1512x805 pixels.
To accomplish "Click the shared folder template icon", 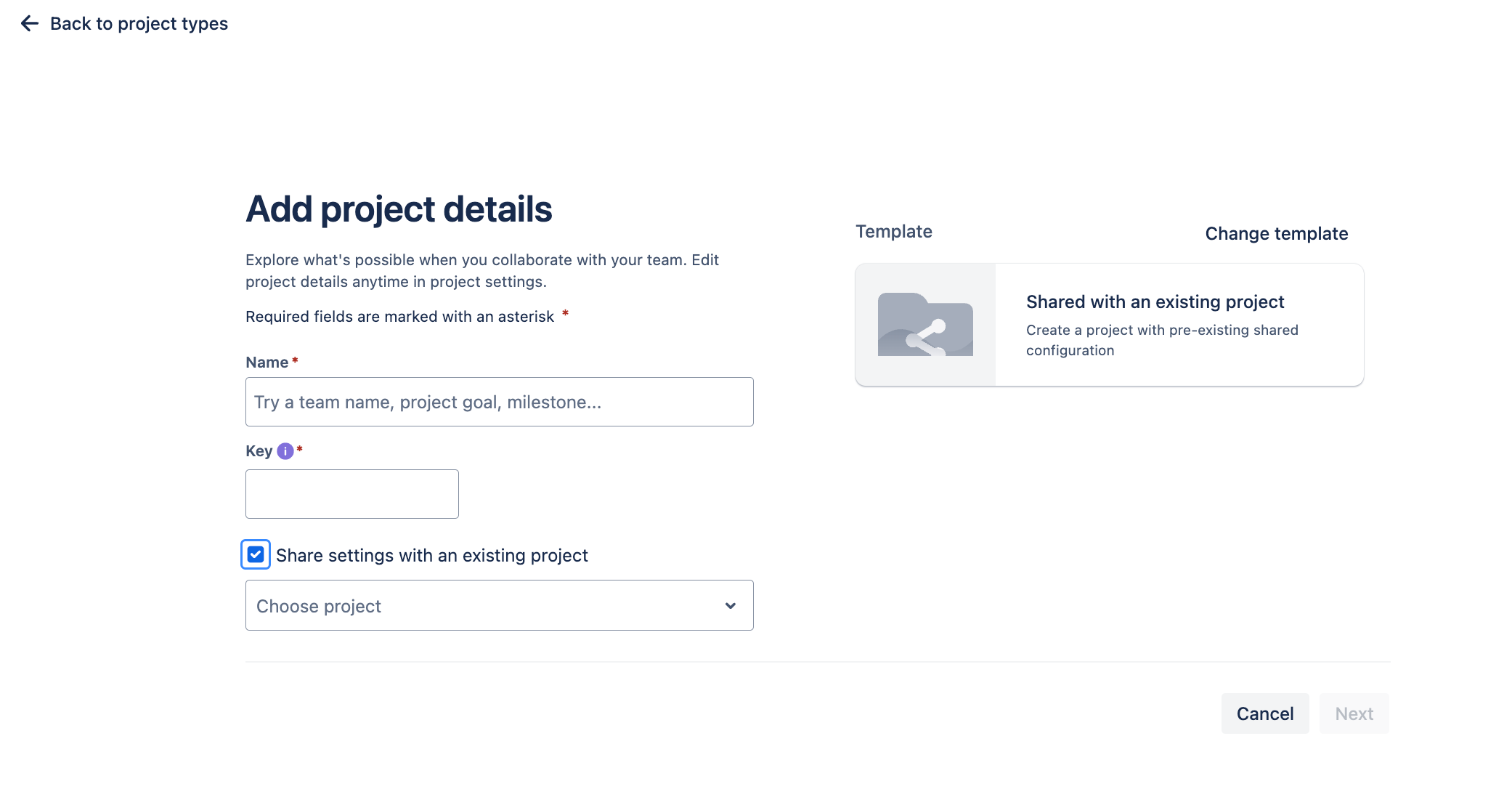I will point(925,325).
